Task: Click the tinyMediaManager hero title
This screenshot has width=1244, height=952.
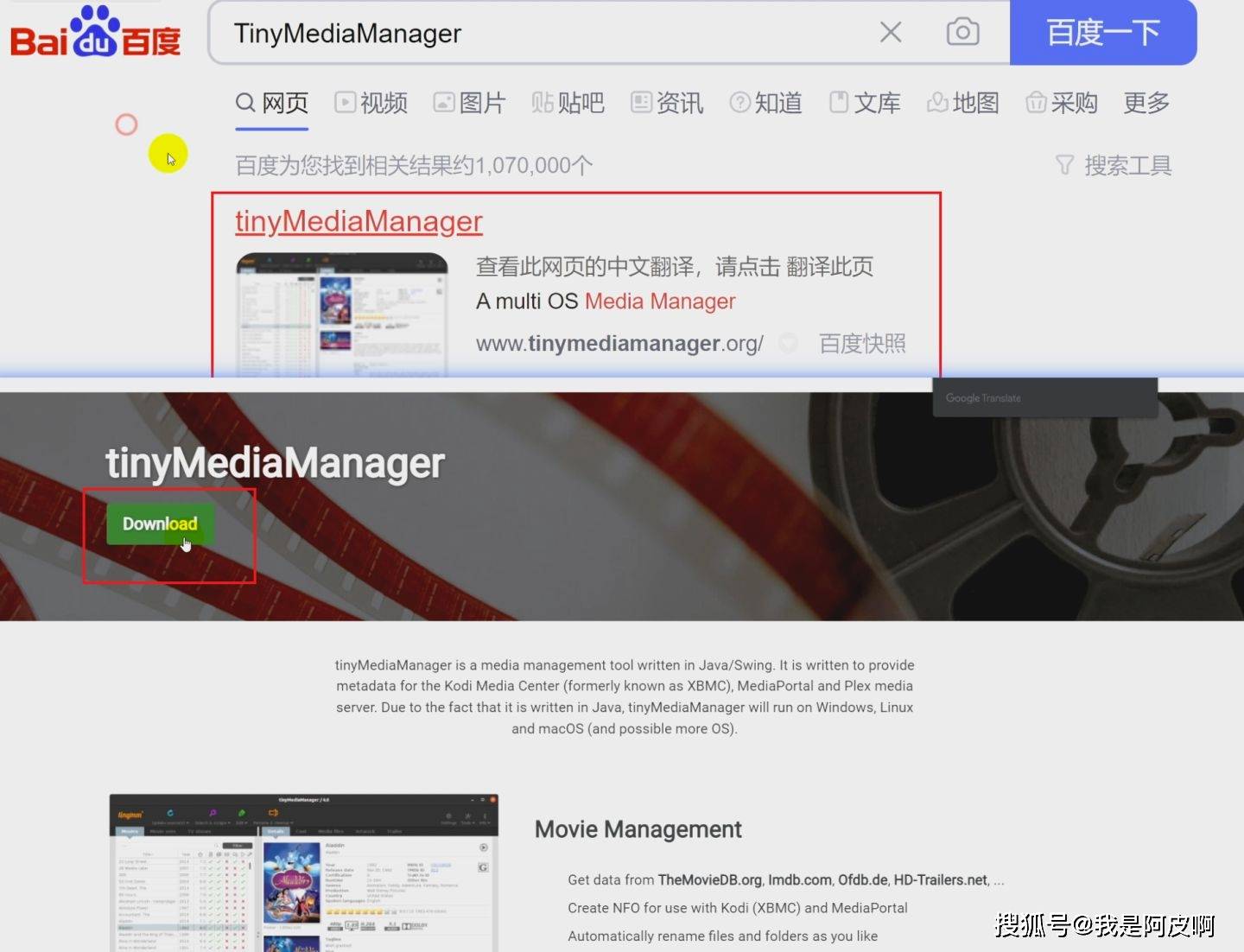Action: [275, 463]
